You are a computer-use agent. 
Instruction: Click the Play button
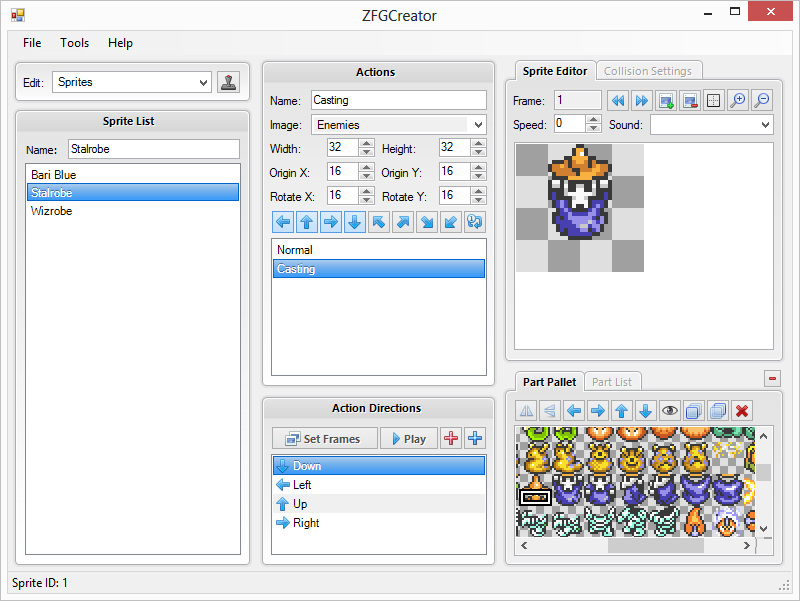point(409,439)
